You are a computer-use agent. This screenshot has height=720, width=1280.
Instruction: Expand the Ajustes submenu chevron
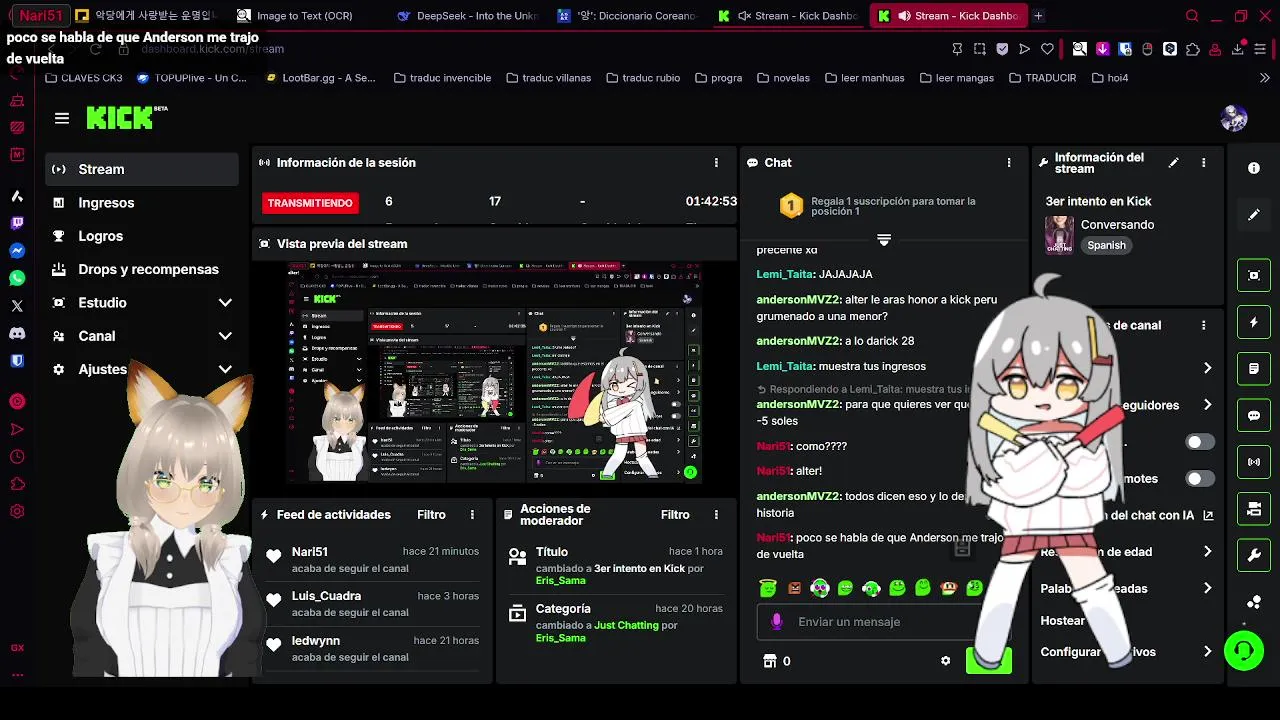click(x=225, y=369)
